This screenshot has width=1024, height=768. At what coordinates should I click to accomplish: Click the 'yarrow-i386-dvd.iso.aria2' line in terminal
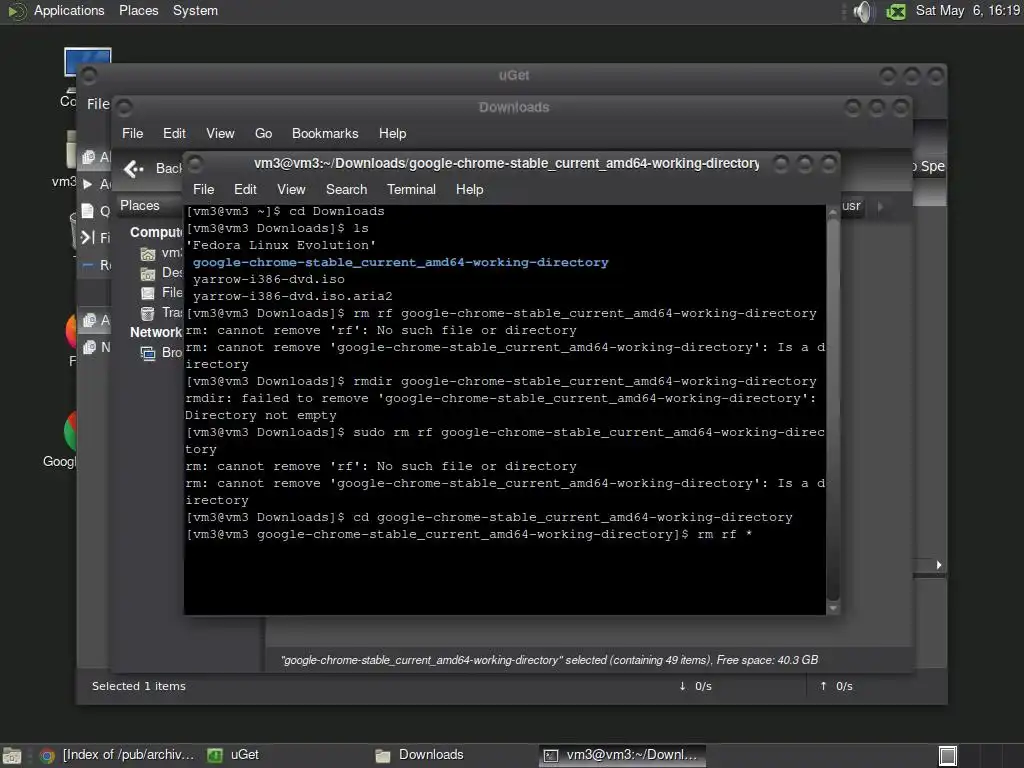(x=293, y=296)
